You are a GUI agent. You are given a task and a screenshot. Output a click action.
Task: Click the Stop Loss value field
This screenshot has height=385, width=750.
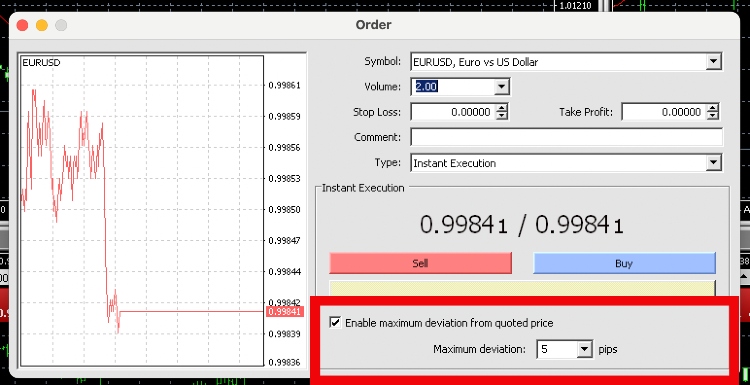click(452, 112)
